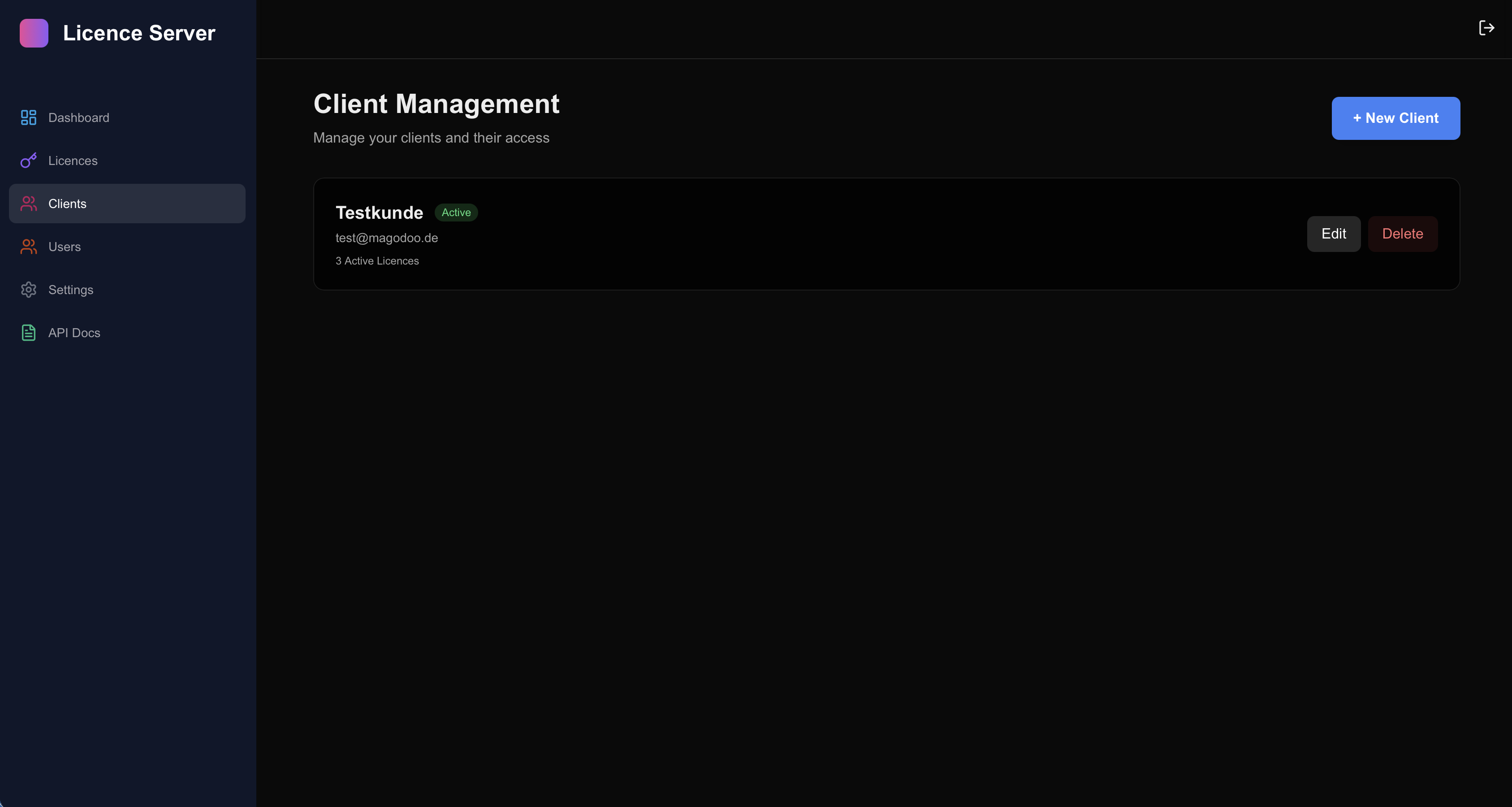Open the Users section
This screenshot has height=807, width=1512.
pos(64,247)
